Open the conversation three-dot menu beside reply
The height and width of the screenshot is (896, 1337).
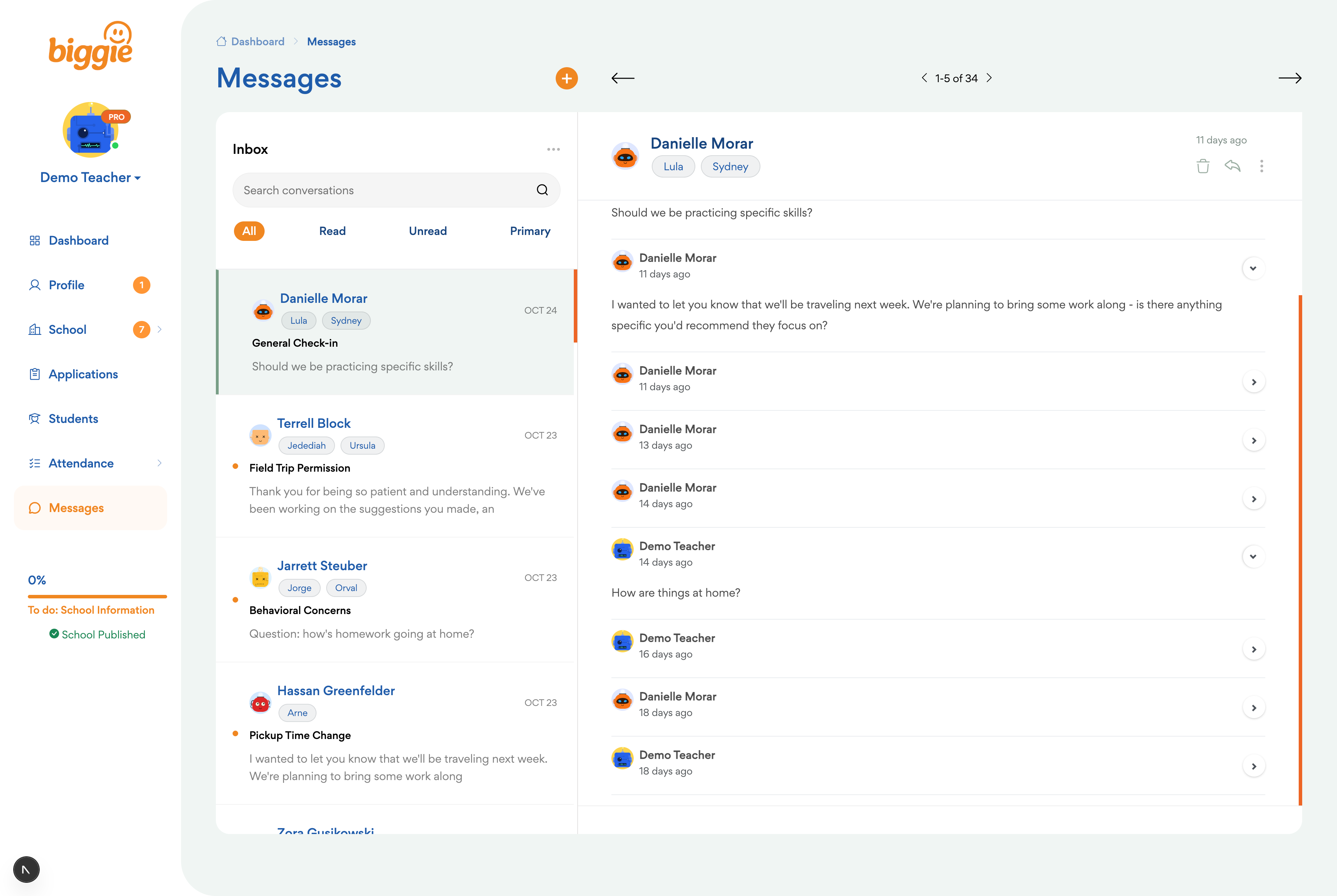tap(1261, 166)
